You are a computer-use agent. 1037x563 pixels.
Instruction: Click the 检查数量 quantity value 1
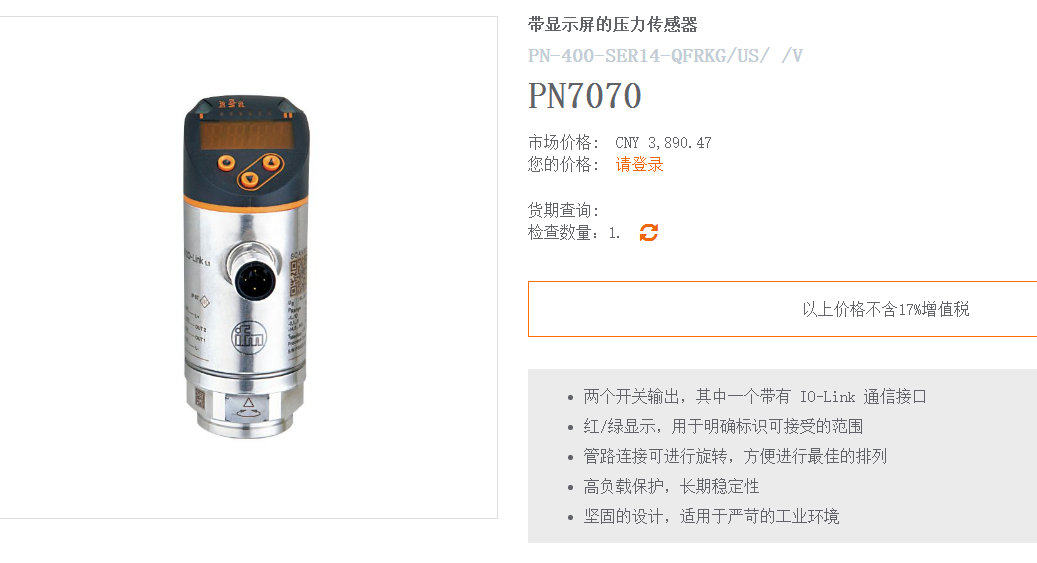pos(614,233)
